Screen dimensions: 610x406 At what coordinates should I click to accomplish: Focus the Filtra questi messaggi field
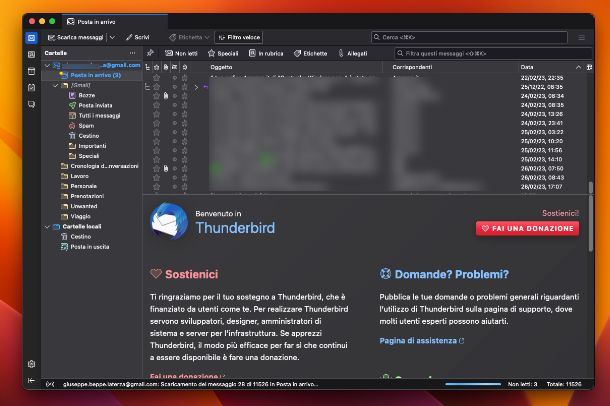point(493,53)
